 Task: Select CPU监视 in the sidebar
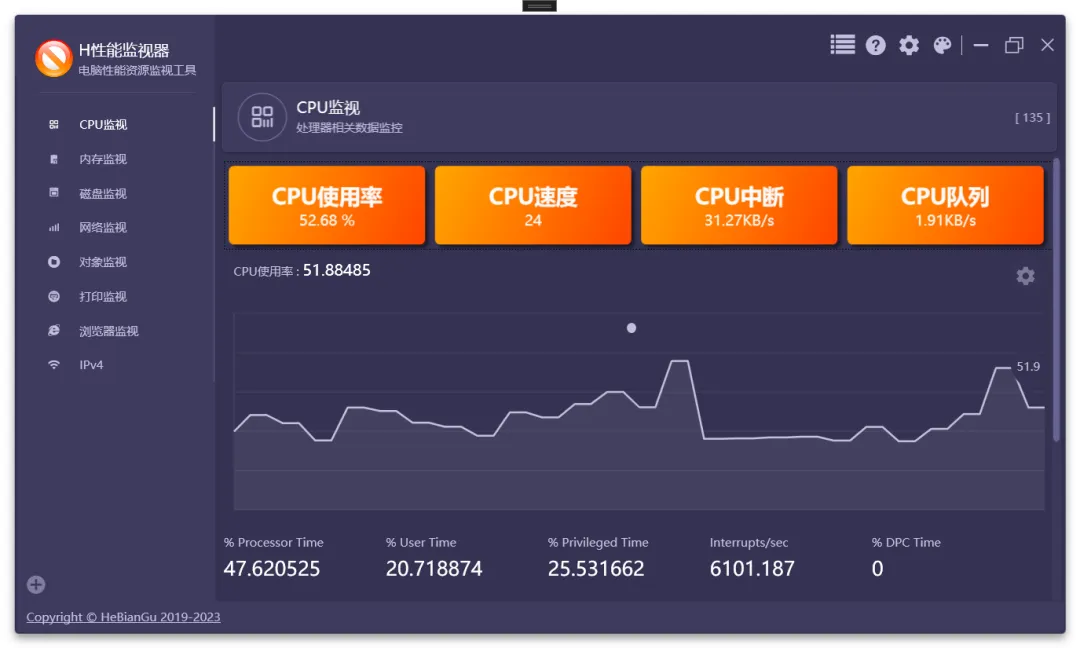tap(103, 125)
